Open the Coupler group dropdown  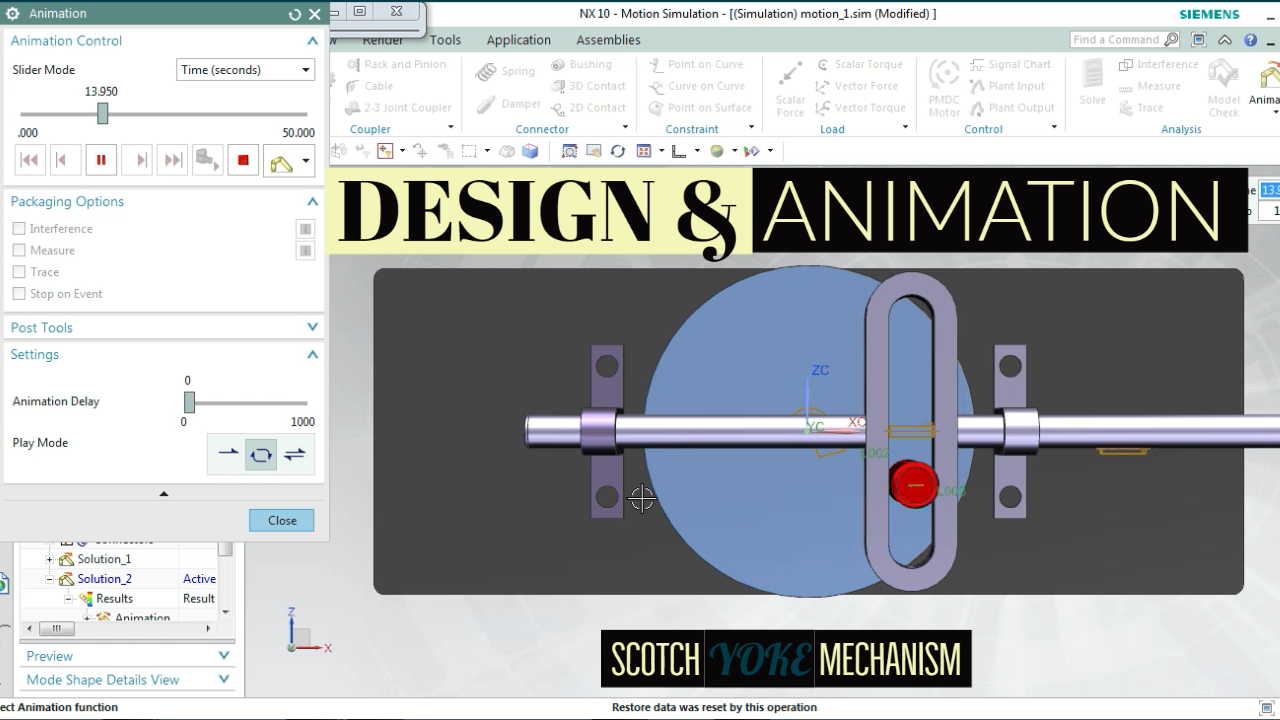(x=450, y=127)
